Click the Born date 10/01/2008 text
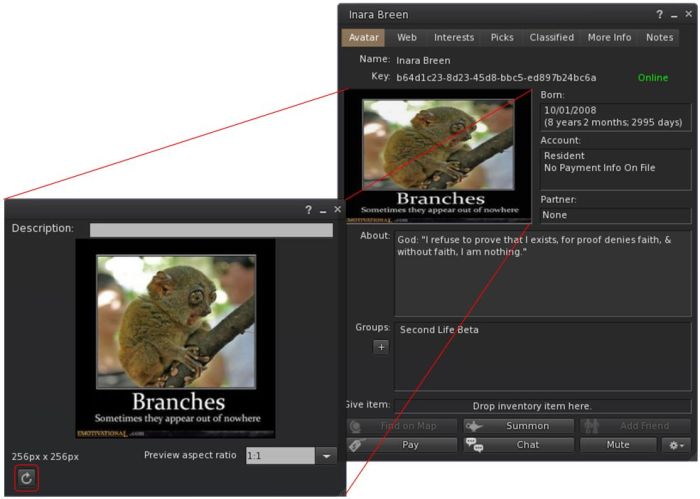Image resolution: width=700 pixels, height=499 pixels. (570, 110)
